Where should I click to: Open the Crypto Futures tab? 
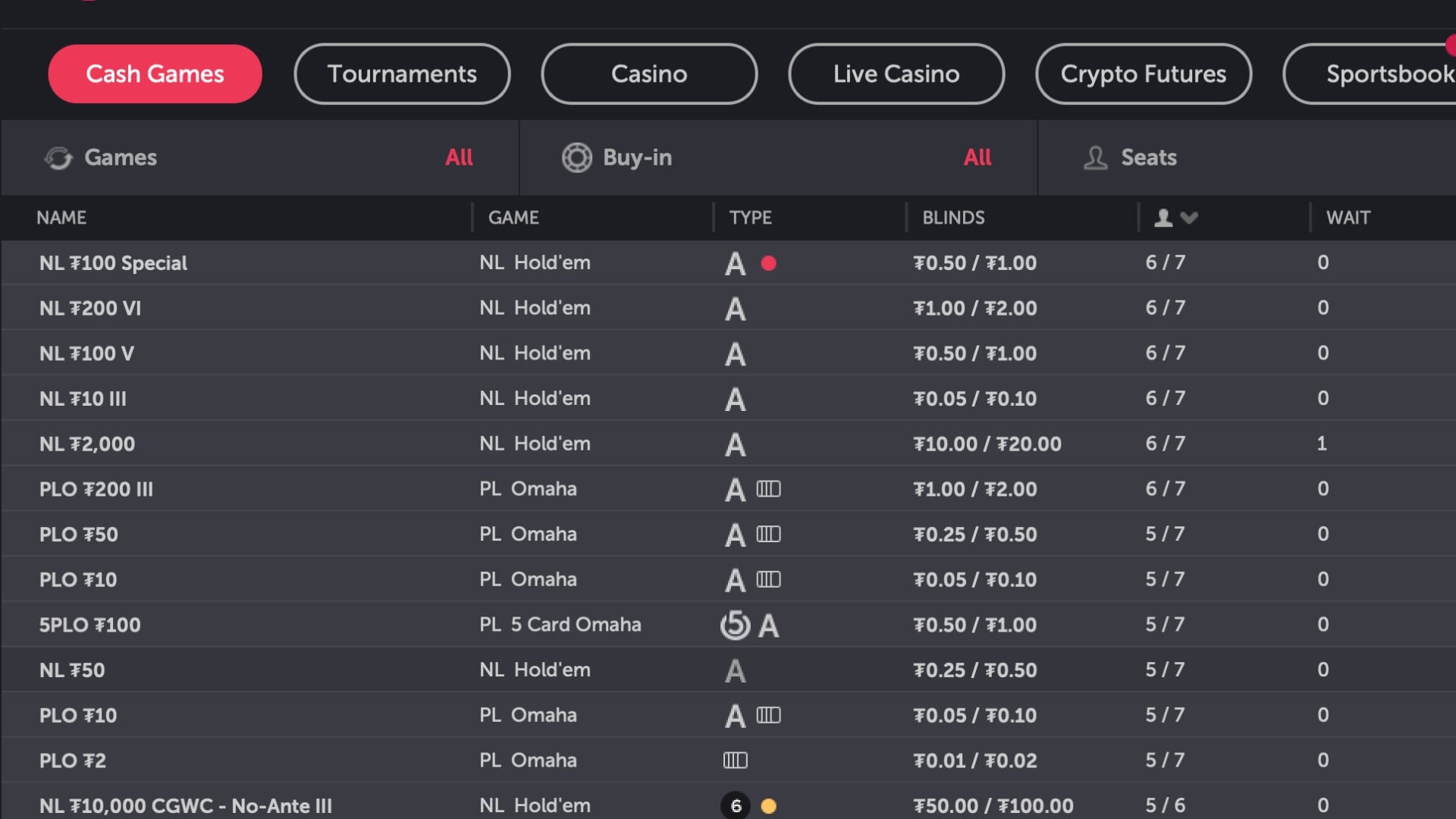tap(1144, 74)
